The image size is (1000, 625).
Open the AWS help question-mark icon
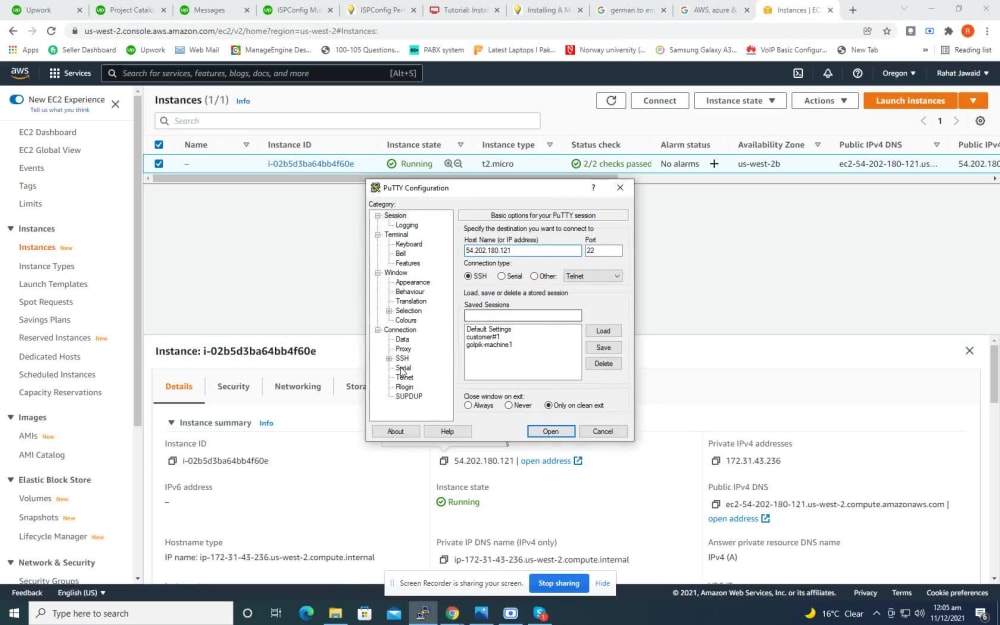(857, 73)
